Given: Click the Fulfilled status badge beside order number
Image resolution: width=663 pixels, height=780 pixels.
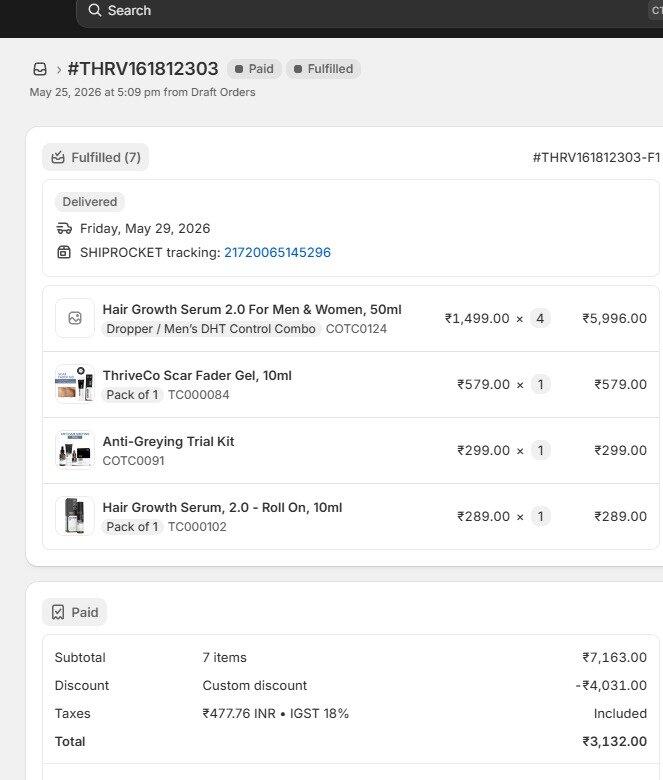Looking at the screenshot, I should (x=323, y=69).
